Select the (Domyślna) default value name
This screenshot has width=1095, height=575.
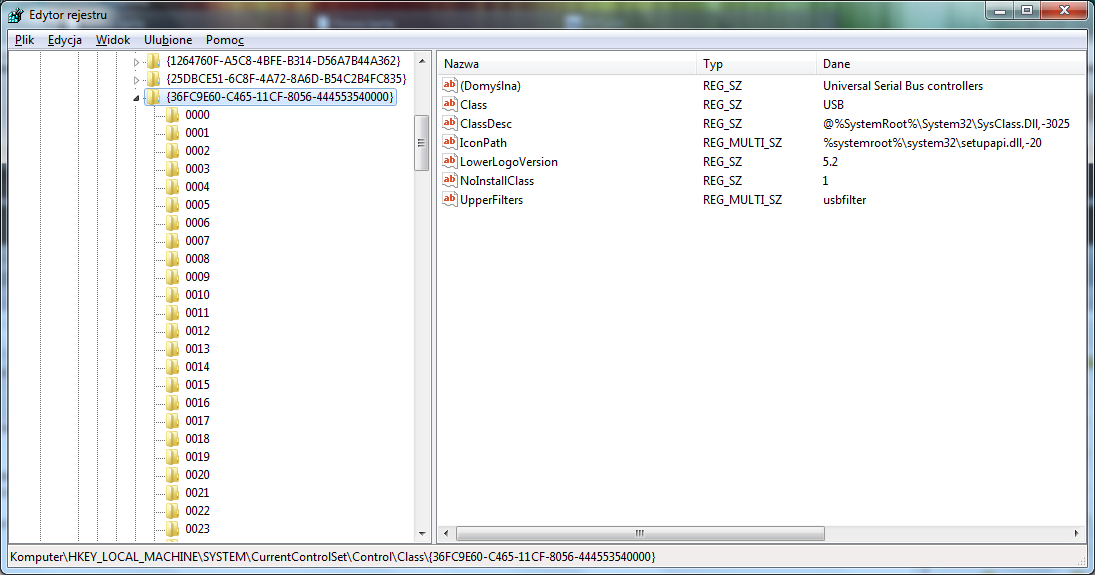(x=490, y=86)
